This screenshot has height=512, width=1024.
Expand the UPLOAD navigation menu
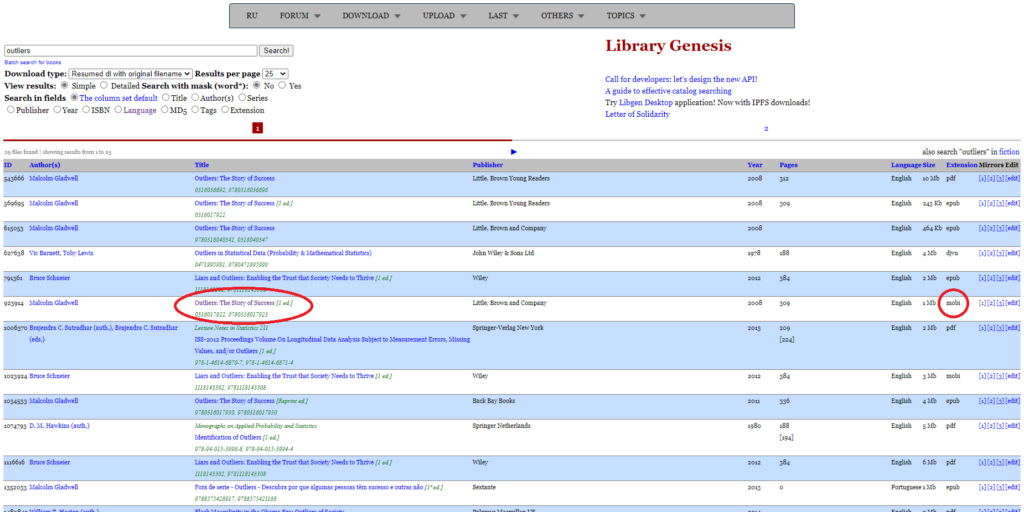tap(444, 16)
